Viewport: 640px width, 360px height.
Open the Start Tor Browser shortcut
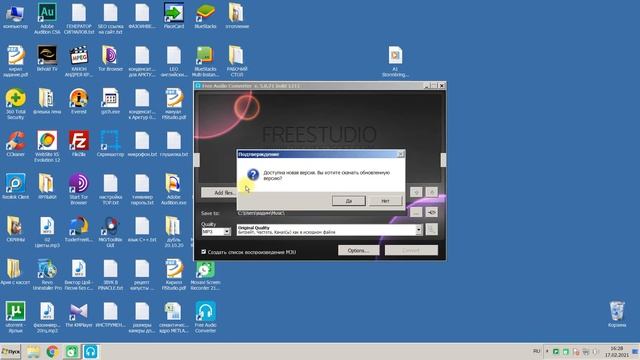click(x=78, y=189)
